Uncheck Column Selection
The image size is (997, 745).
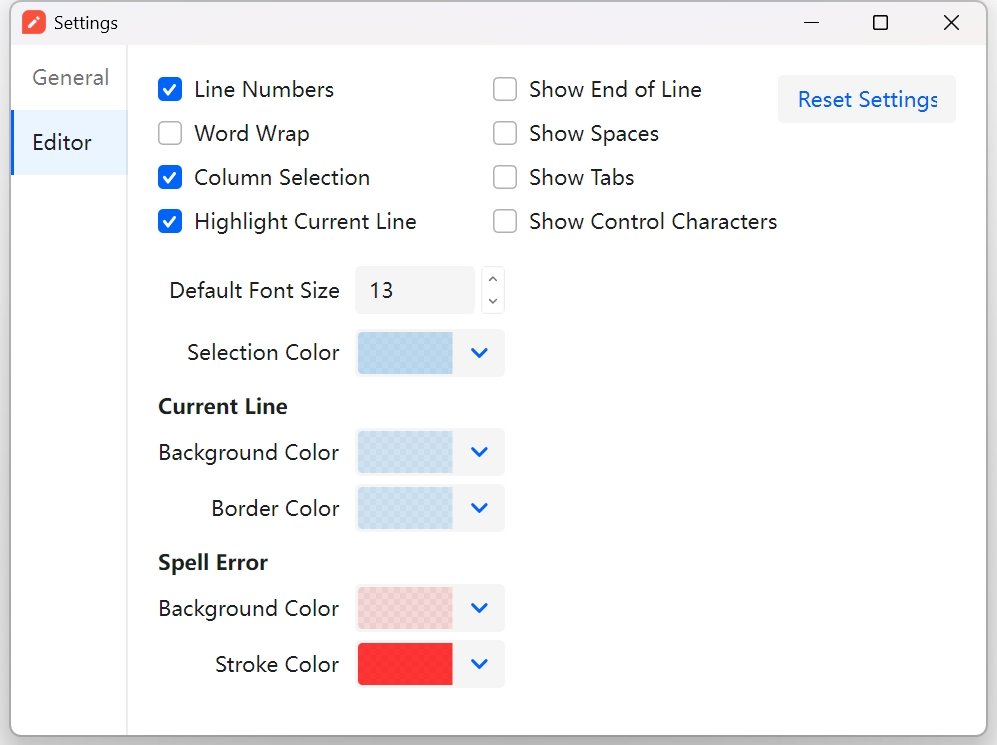tap(170, 177)
